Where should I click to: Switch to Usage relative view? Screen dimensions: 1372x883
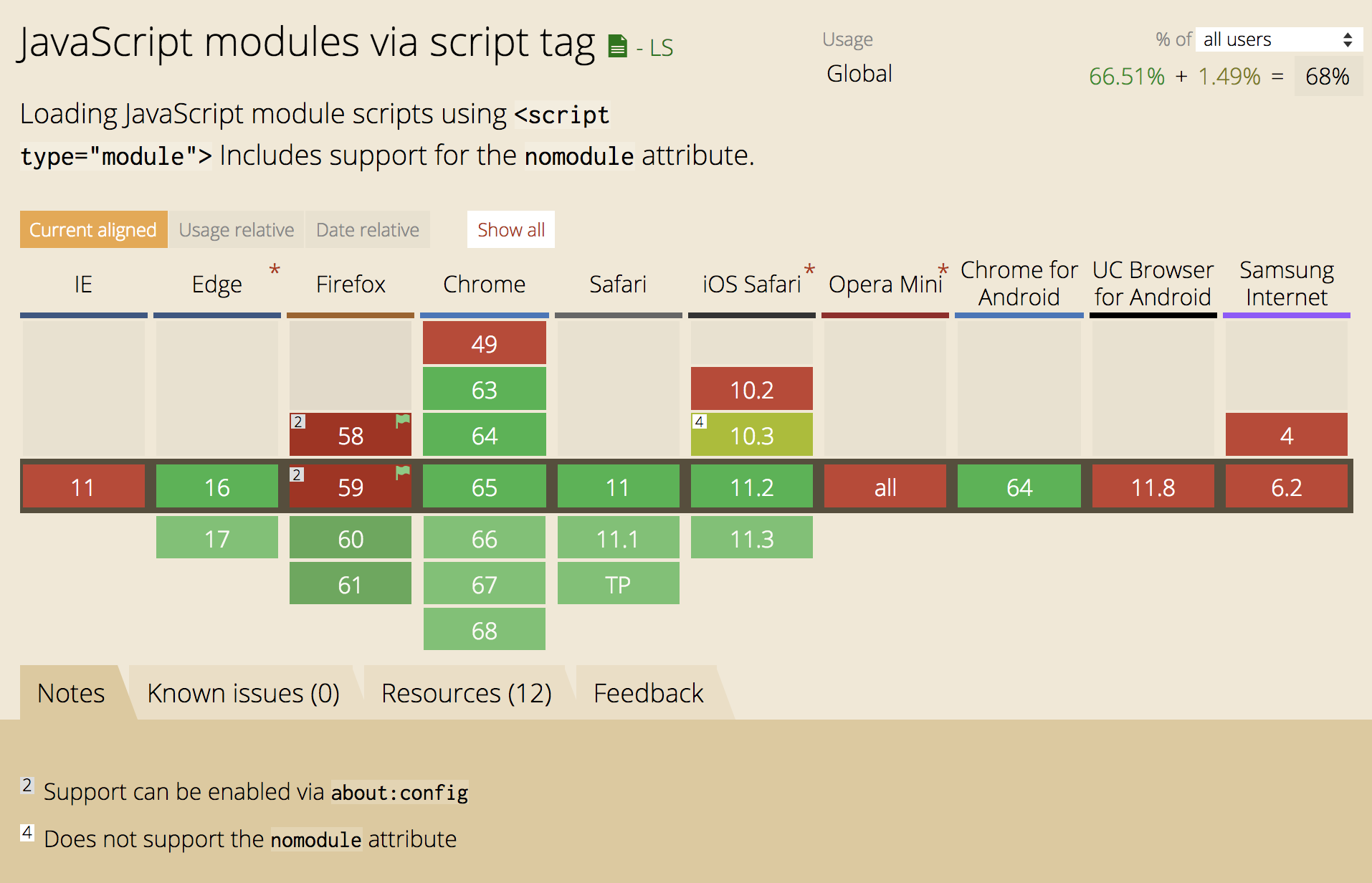tap(237, 229)
